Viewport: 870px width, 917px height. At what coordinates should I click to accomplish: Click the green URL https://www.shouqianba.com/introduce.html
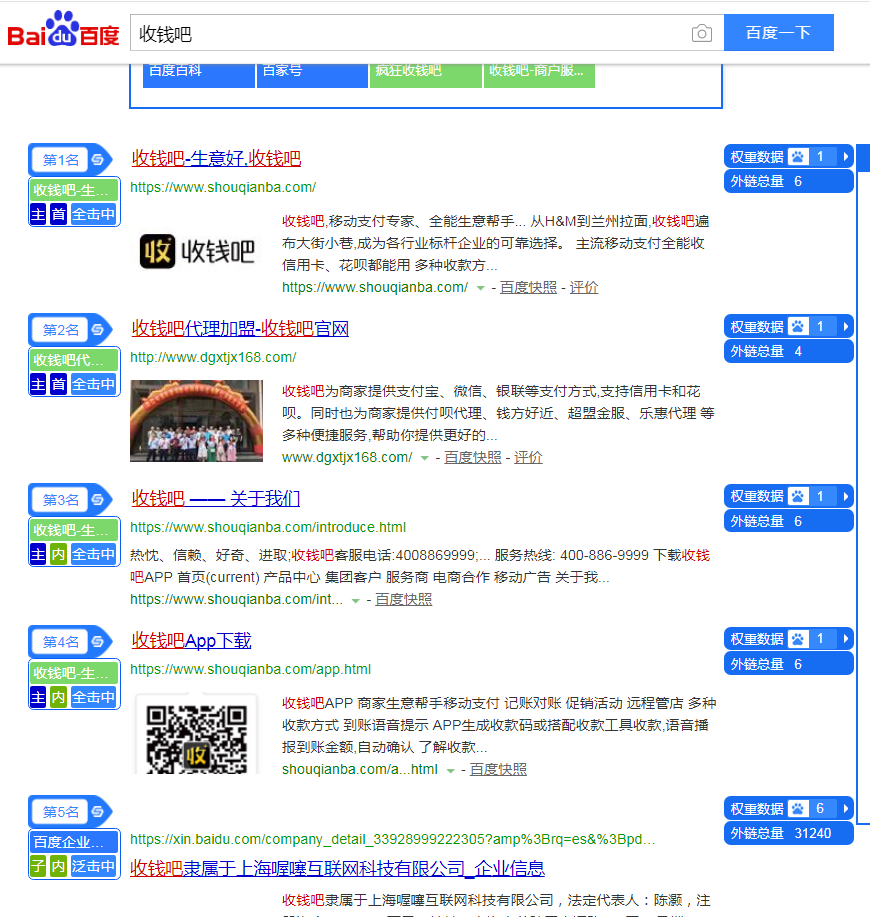tap(268, 528)
